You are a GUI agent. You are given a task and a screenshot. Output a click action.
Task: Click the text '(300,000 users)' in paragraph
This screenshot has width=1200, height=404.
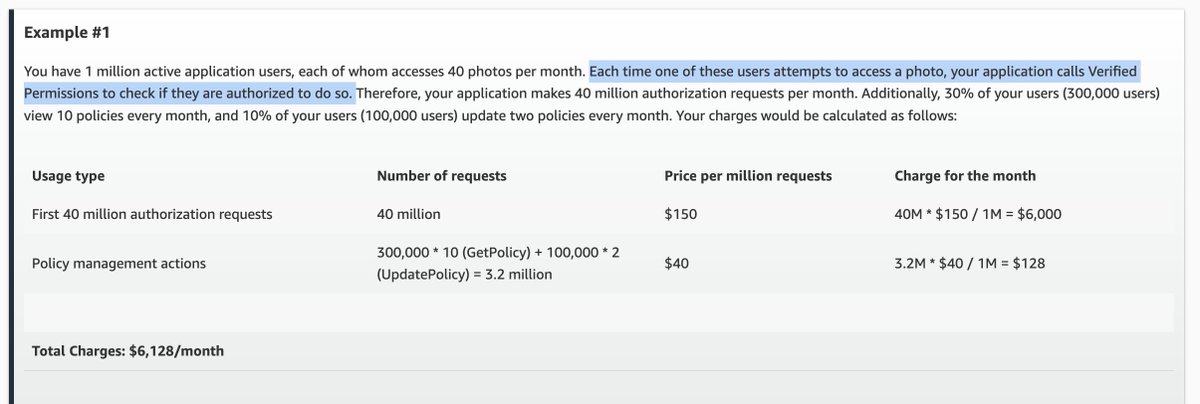pos(1111,94)
